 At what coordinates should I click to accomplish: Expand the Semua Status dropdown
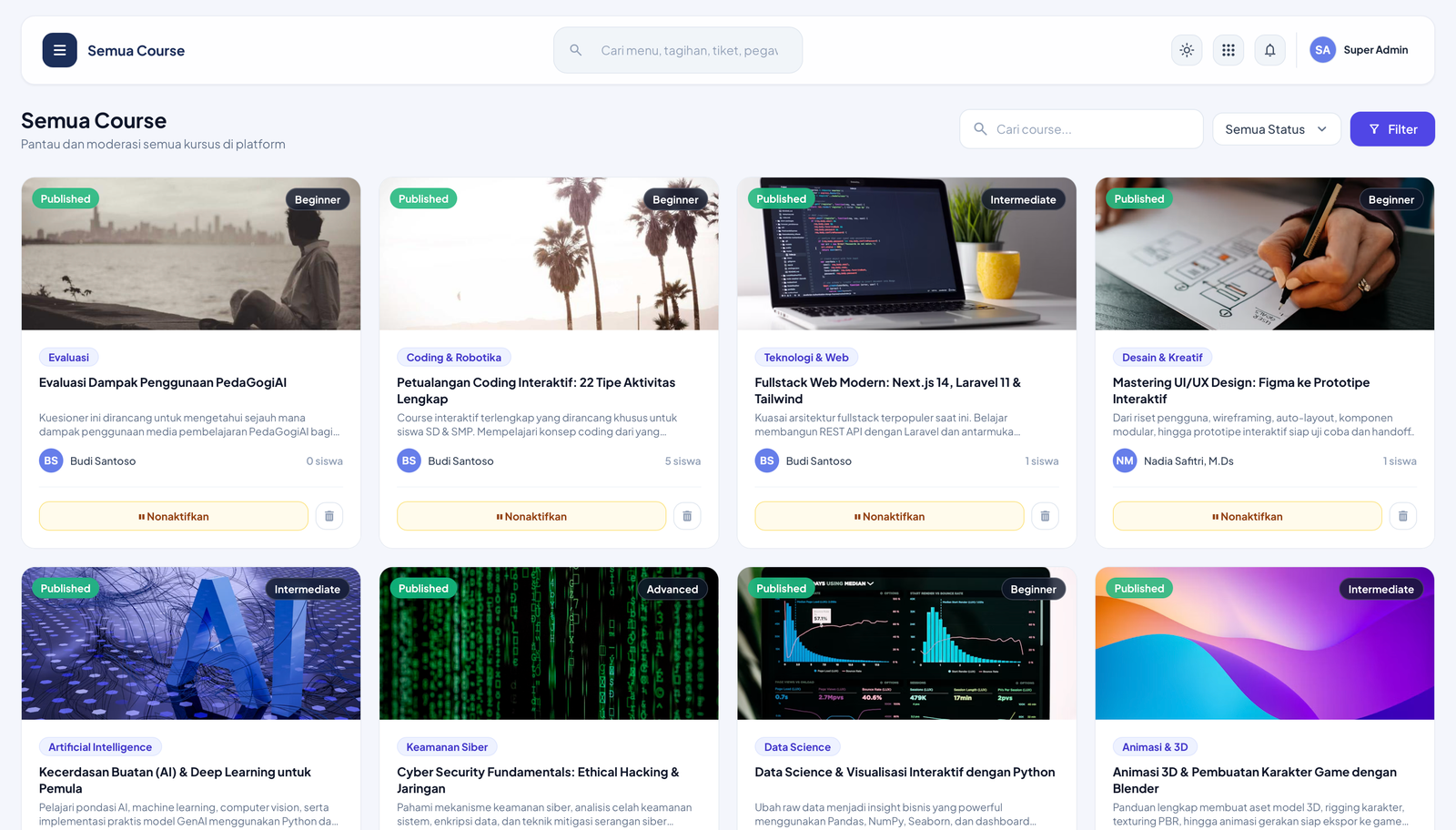point(1276,129)
